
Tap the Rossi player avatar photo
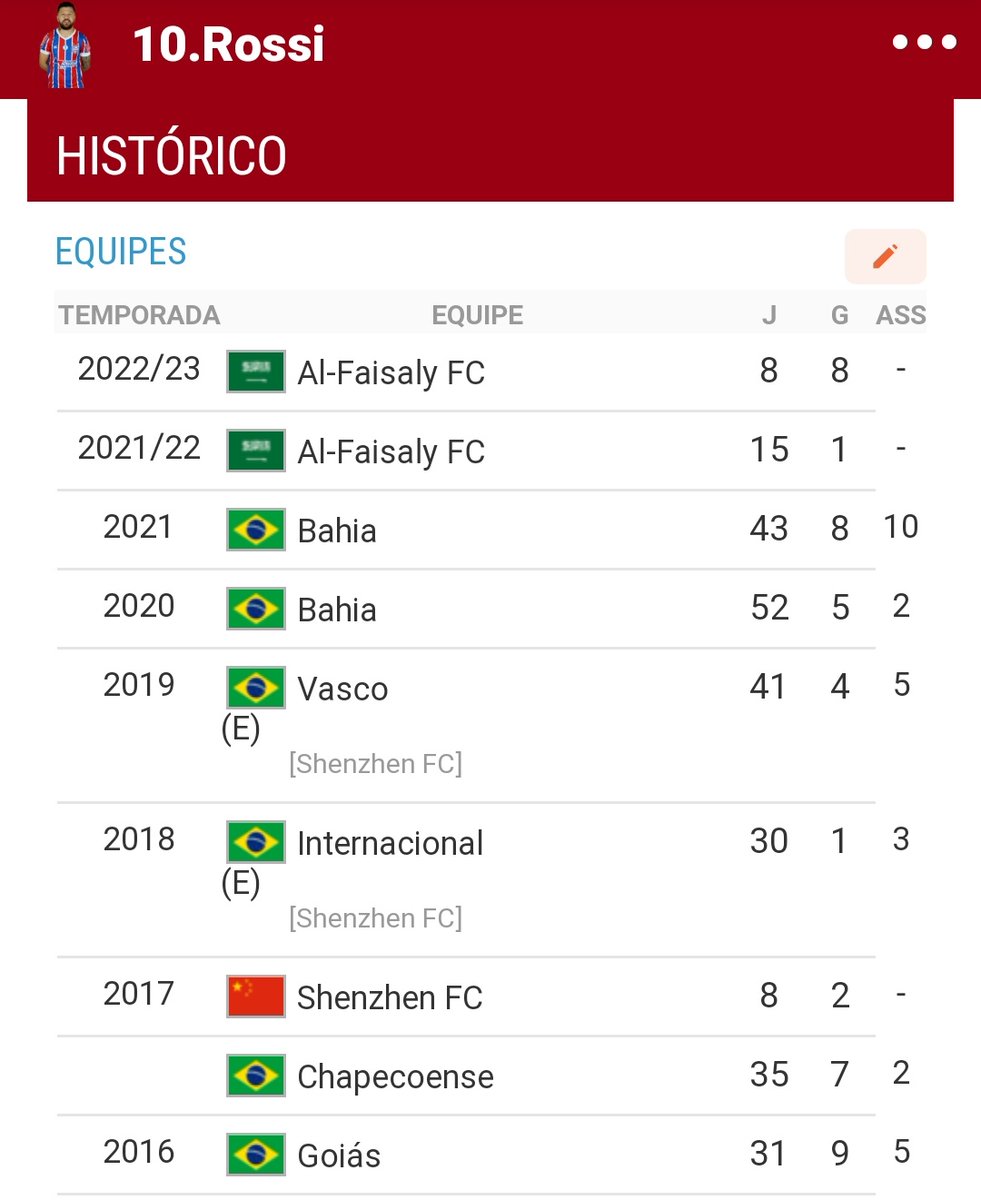click(64, 48)
